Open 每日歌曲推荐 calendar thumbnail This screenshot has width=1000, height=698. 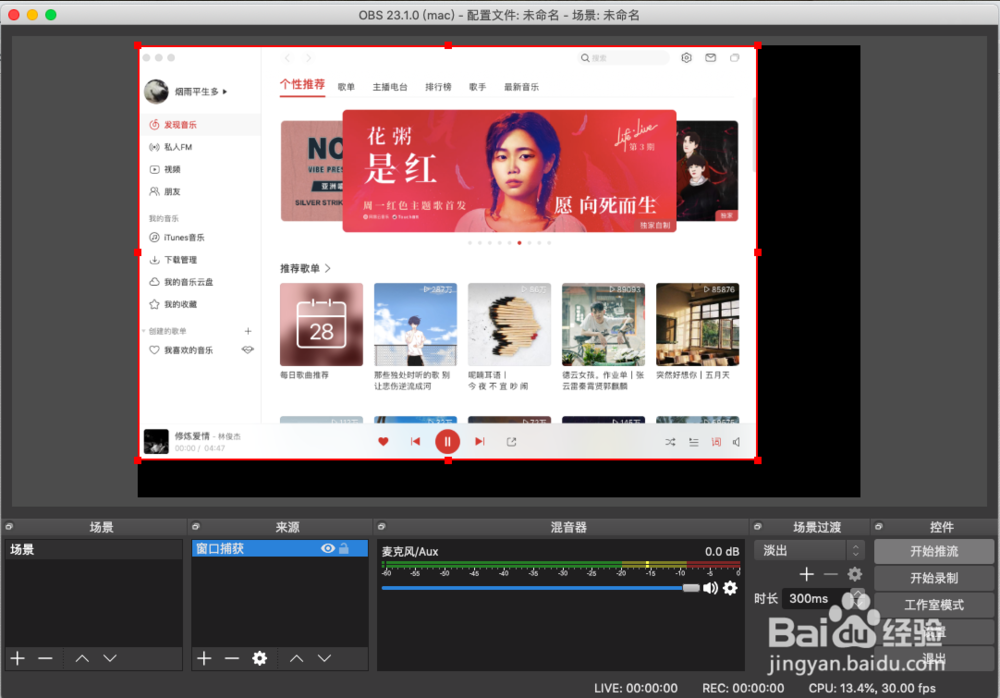click(321, 324)
